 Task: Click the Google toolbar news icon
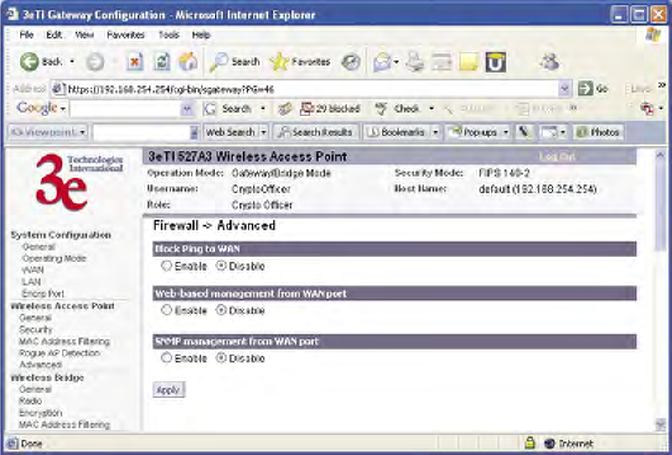click(x=285, y=109)
